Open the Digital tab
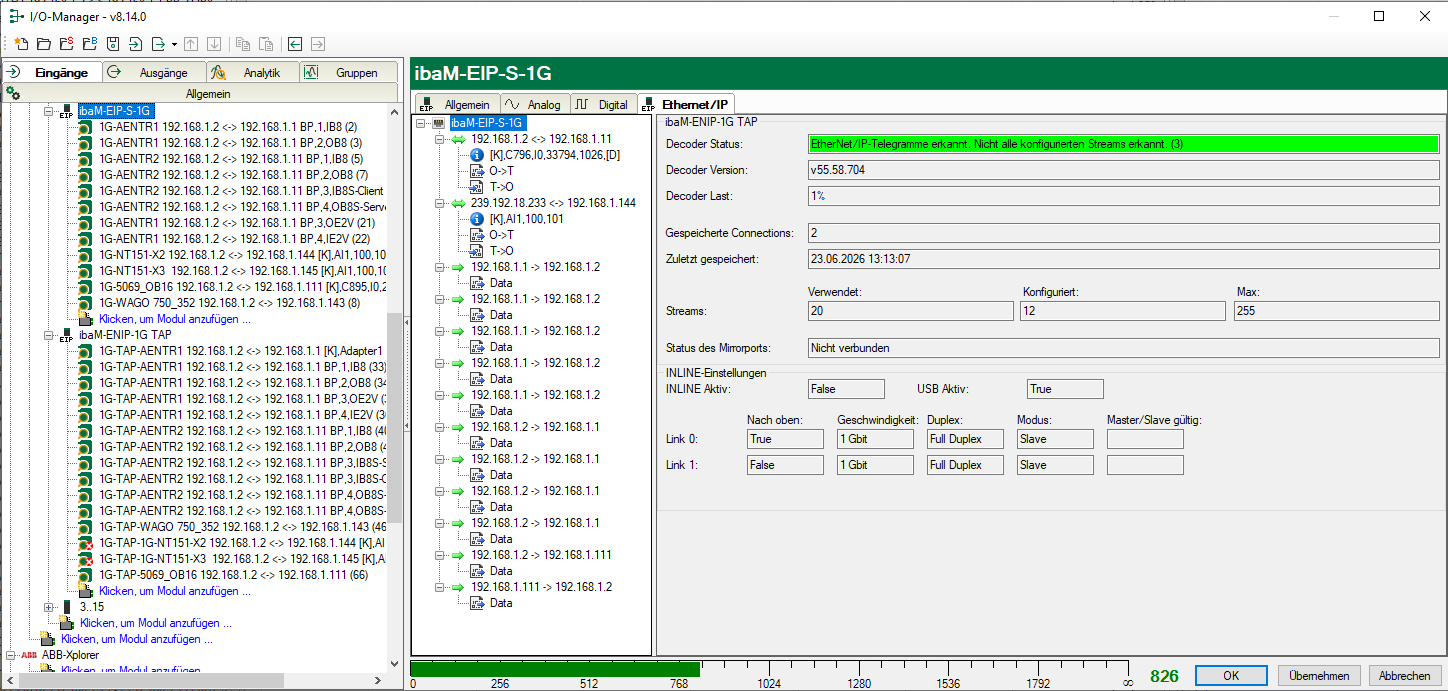Image resolution: width=1448 pixels, height=691 pixels. click(x=603, y=104)
